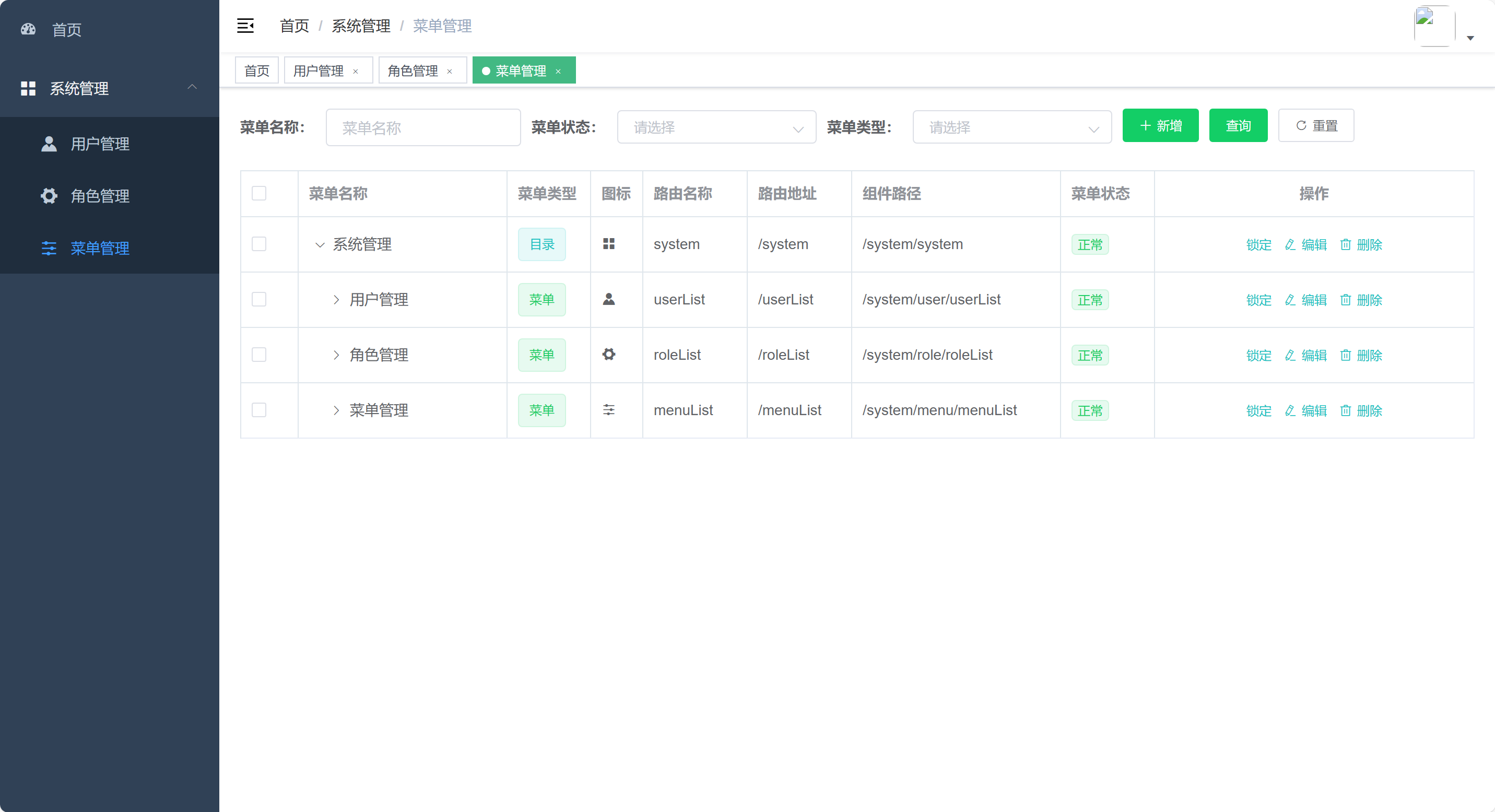This screenshot has width=1495, height=812.
Task: Lock the roleList menu row
Action: (1258, 355)
